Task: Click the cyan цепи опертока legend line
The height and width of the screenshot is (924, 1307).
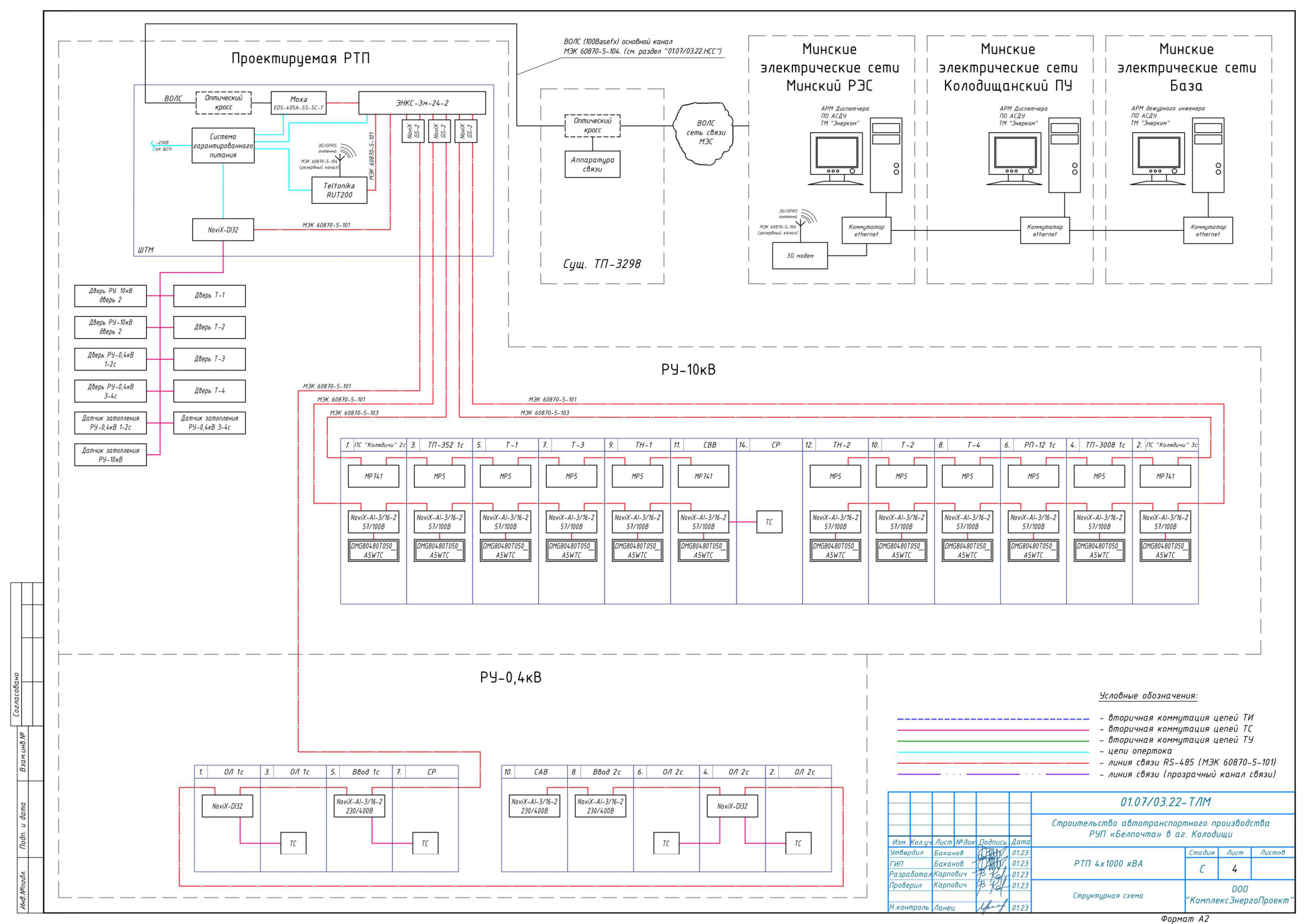Action: point(992,752)
